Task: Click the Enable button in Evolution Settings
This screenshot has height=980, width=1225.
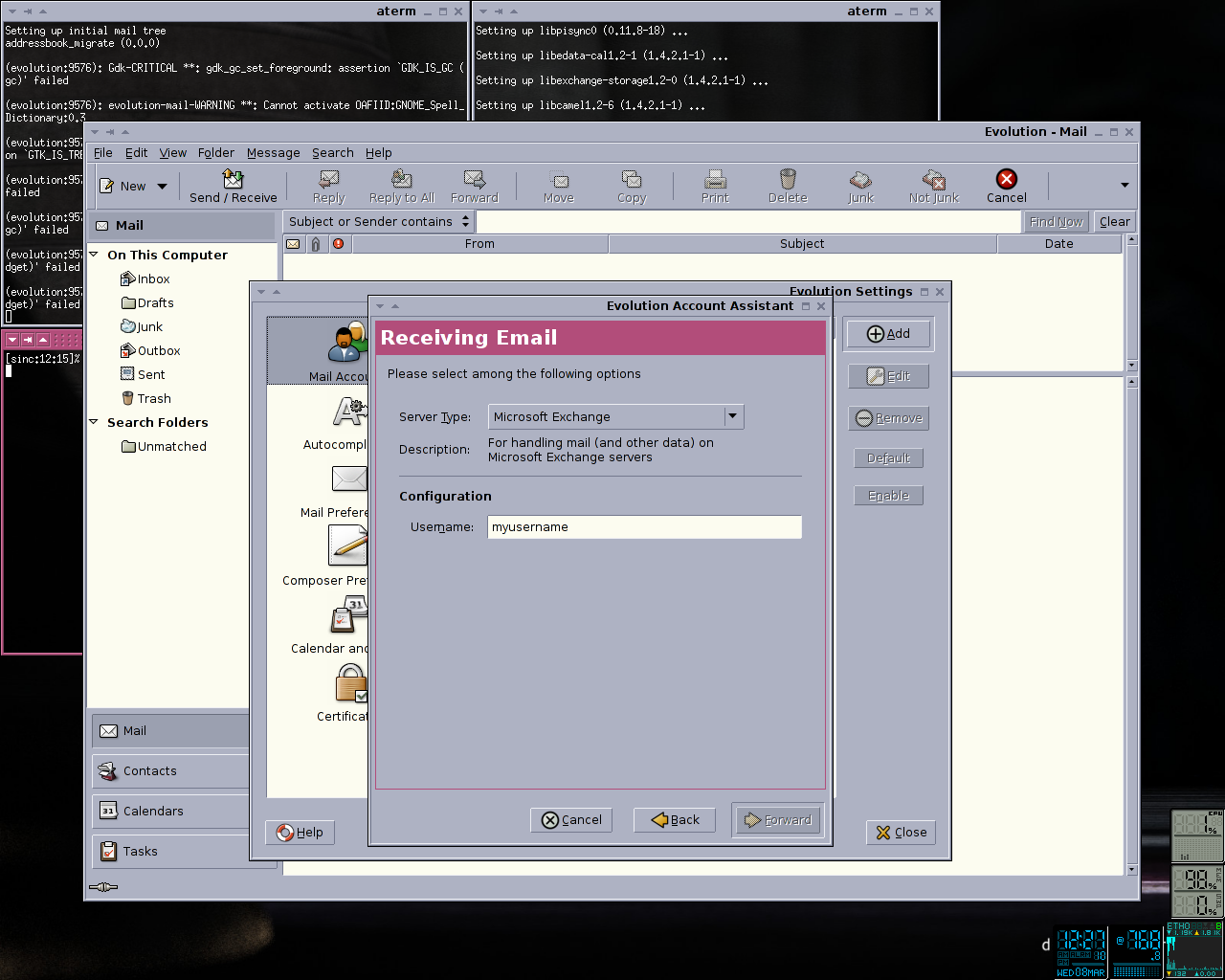Action: coord(888,496)
